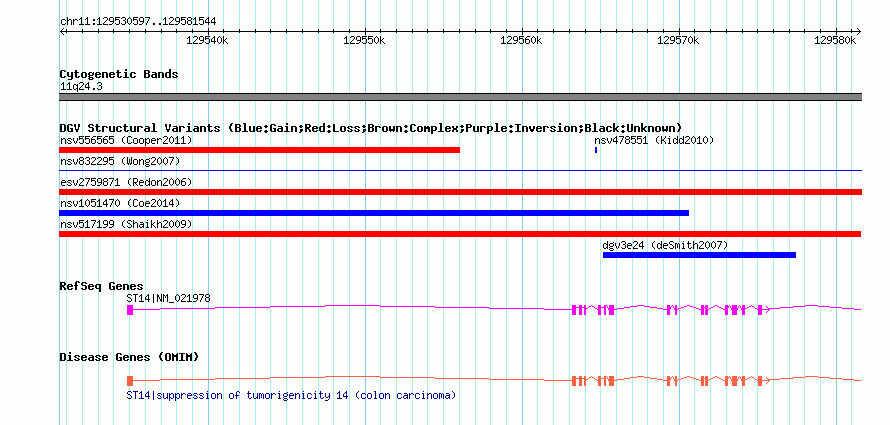Open variant nsv517199 (Shaikh2009) label
The image size is (890, 425).
coord(126,224)
